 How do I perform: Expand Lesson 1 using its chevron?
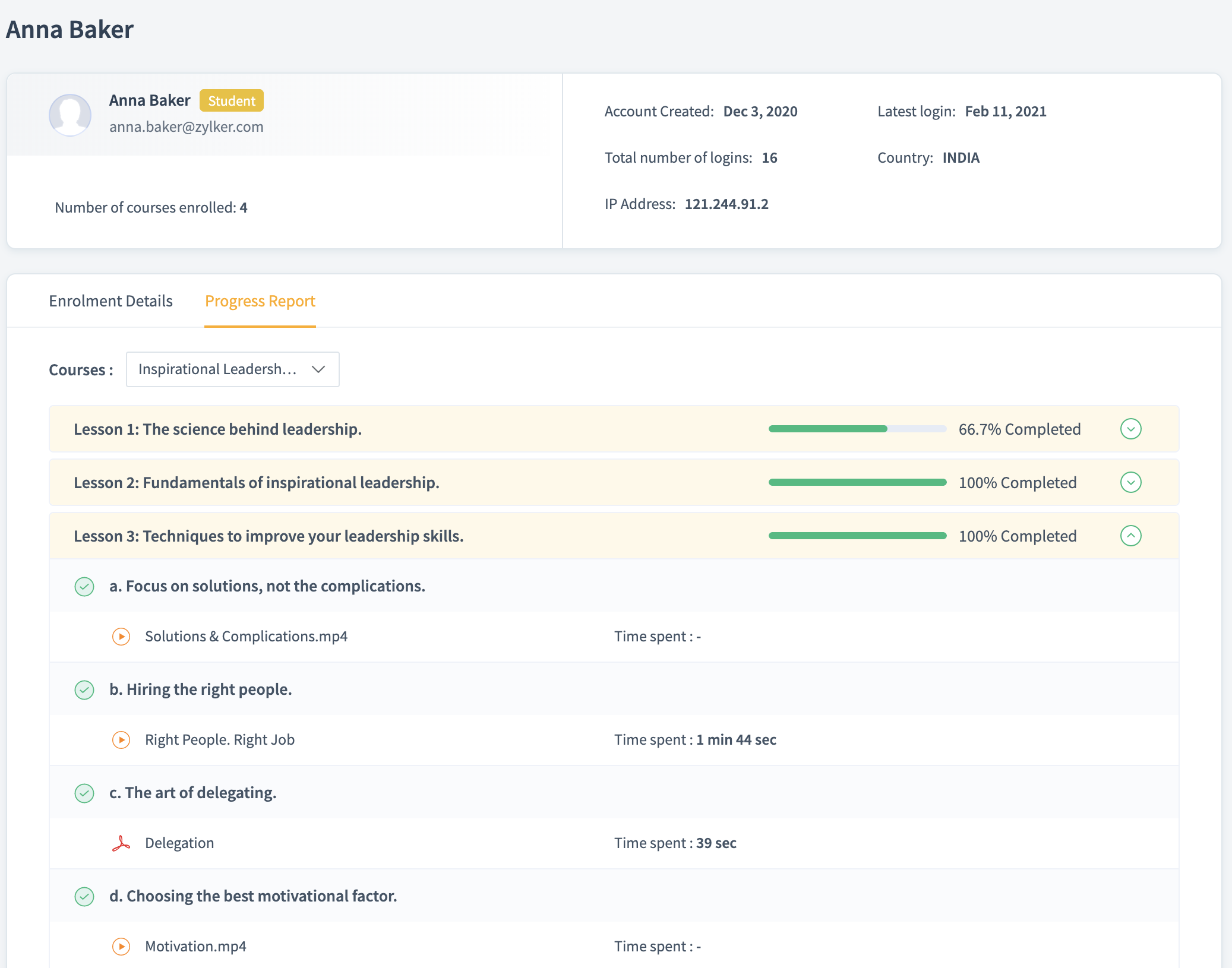pos(1130,429)
